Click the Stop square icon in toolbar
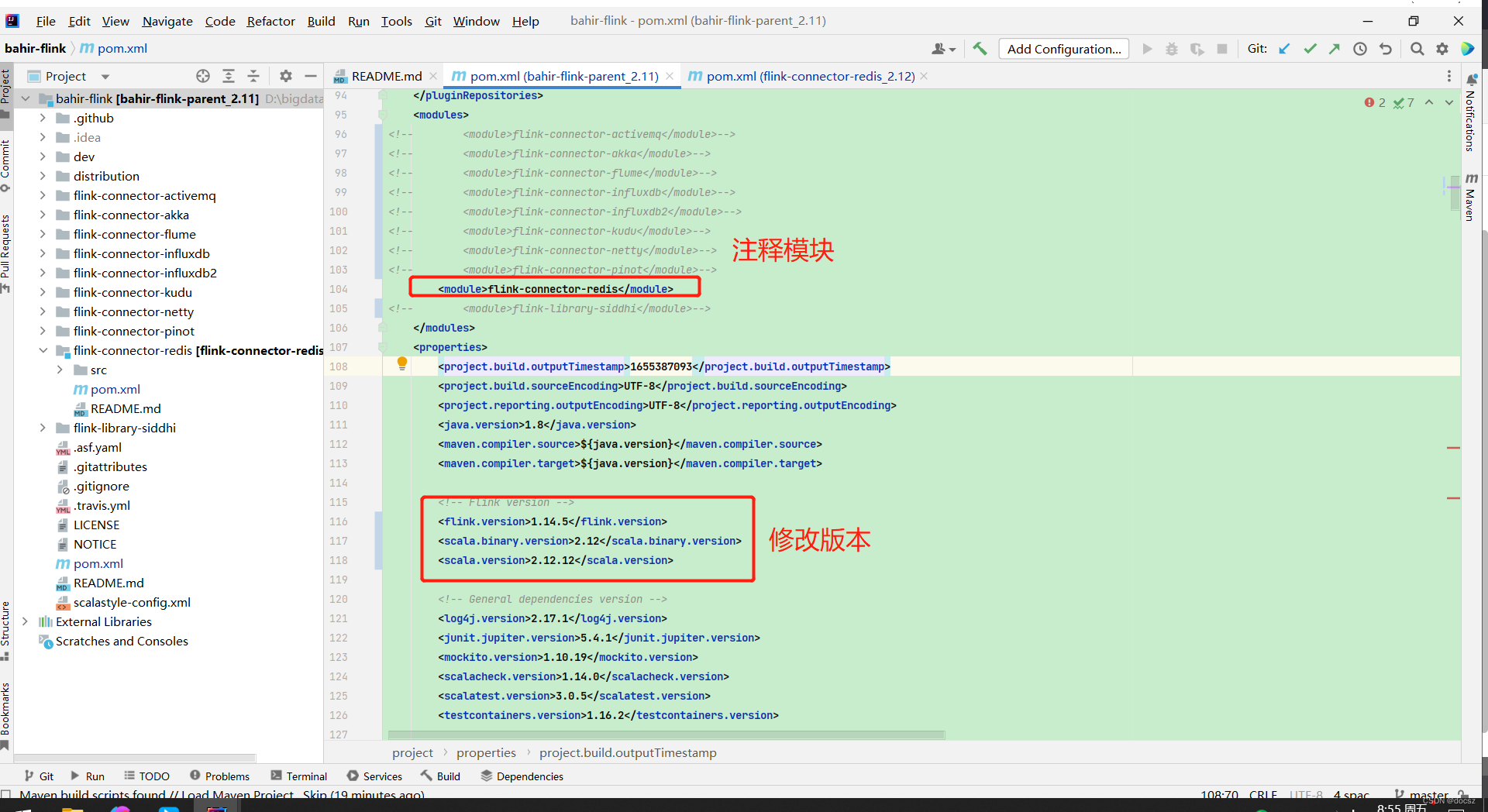This screenshot has width=1488, height=812. point(1222,49)
